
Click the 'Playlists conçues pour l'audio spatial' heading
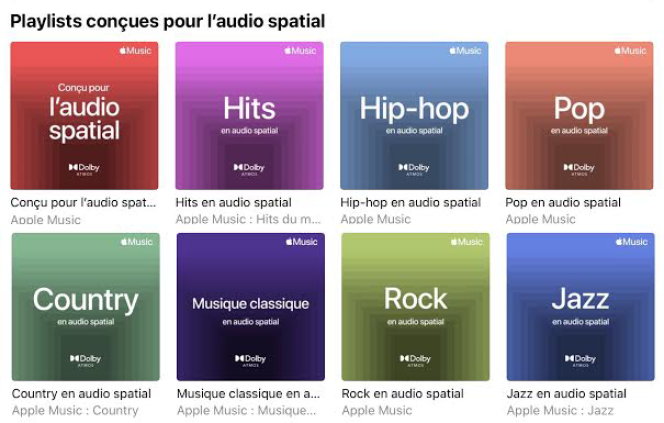click(x=168, y=21)
